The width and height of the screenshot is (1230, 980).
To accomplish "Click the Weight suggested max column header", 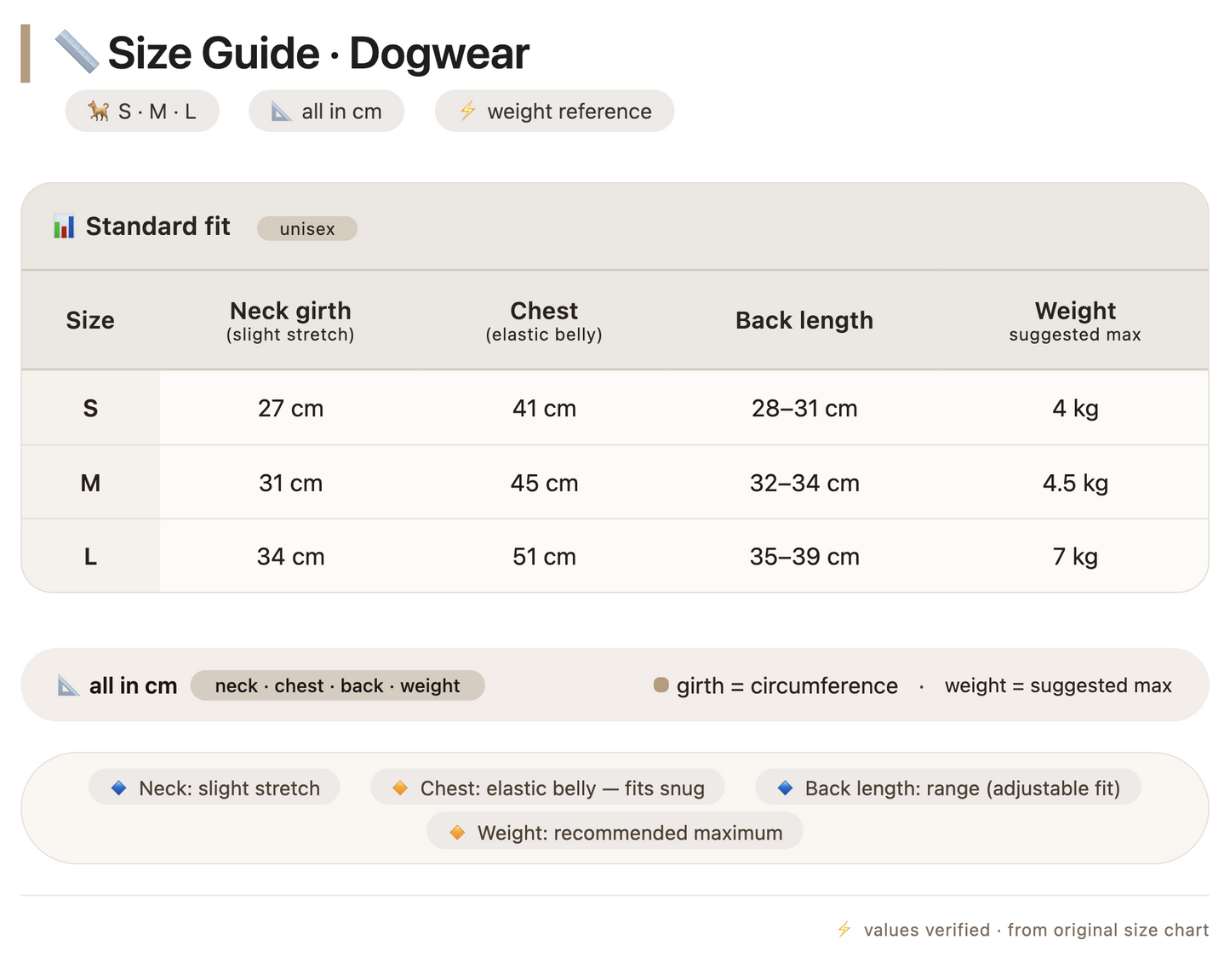I will pos(1075,320).
